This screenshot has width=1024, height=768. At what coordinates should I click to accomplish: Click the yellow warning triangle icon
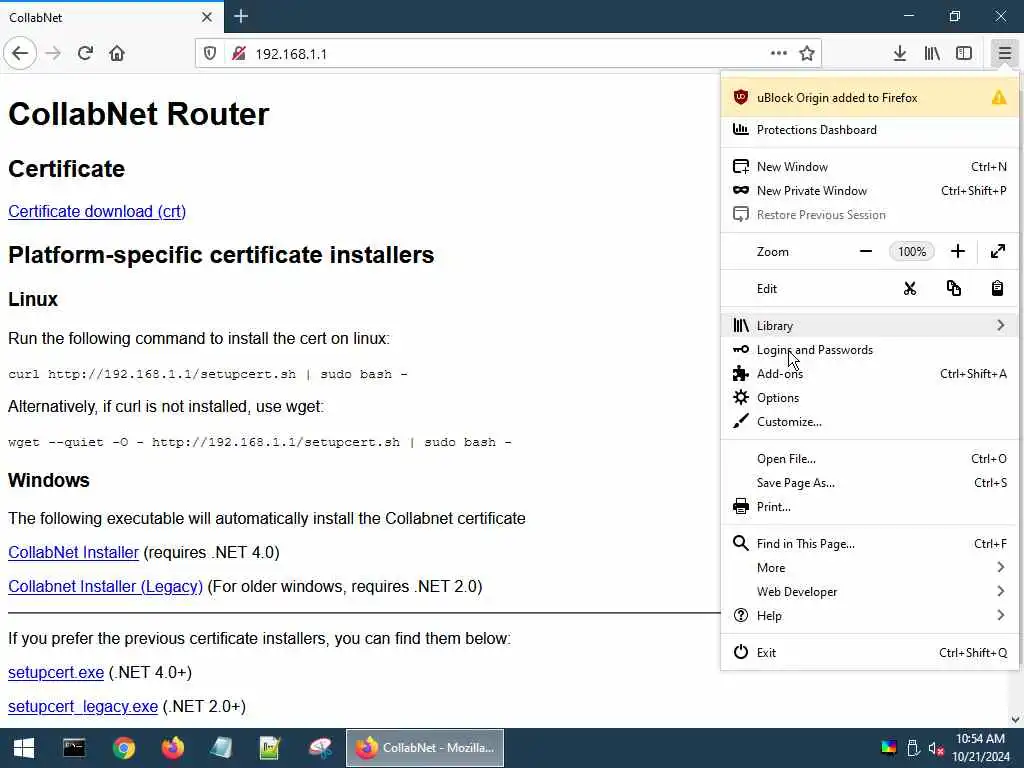pos(999,97)
